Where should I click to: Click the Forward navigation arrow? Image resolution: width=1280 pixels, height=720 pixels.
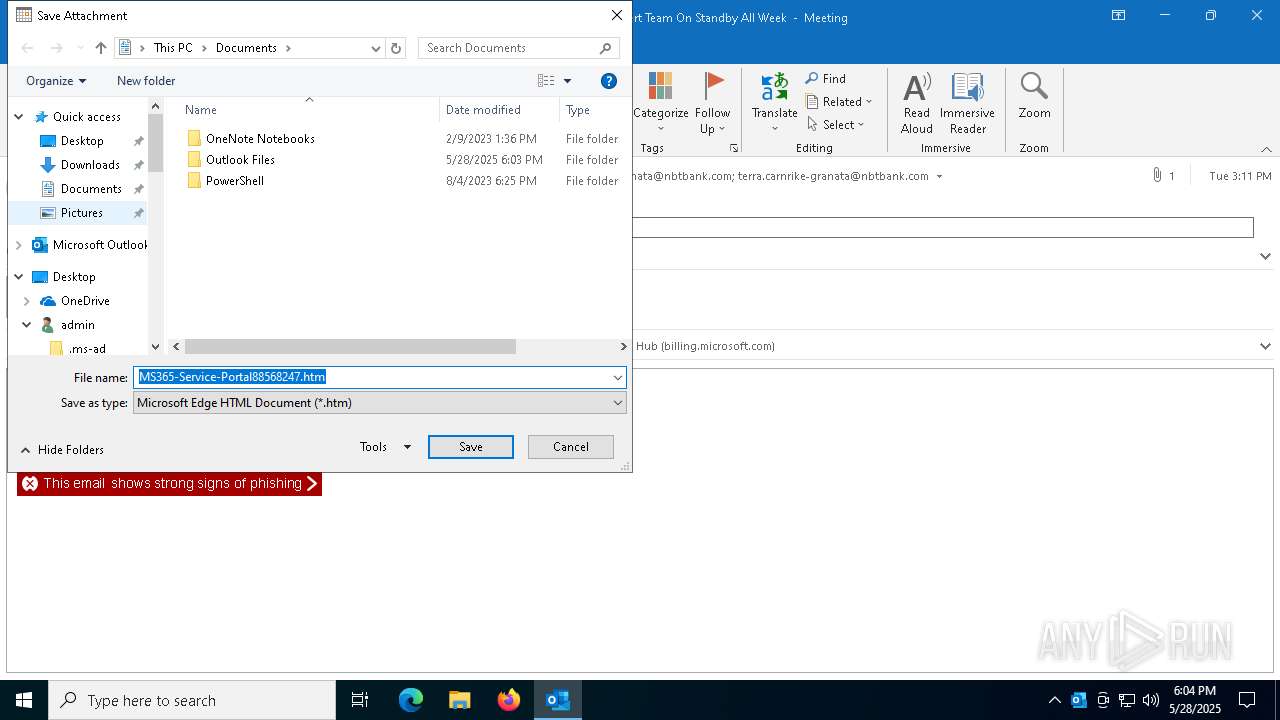click(x=56, y=48)
